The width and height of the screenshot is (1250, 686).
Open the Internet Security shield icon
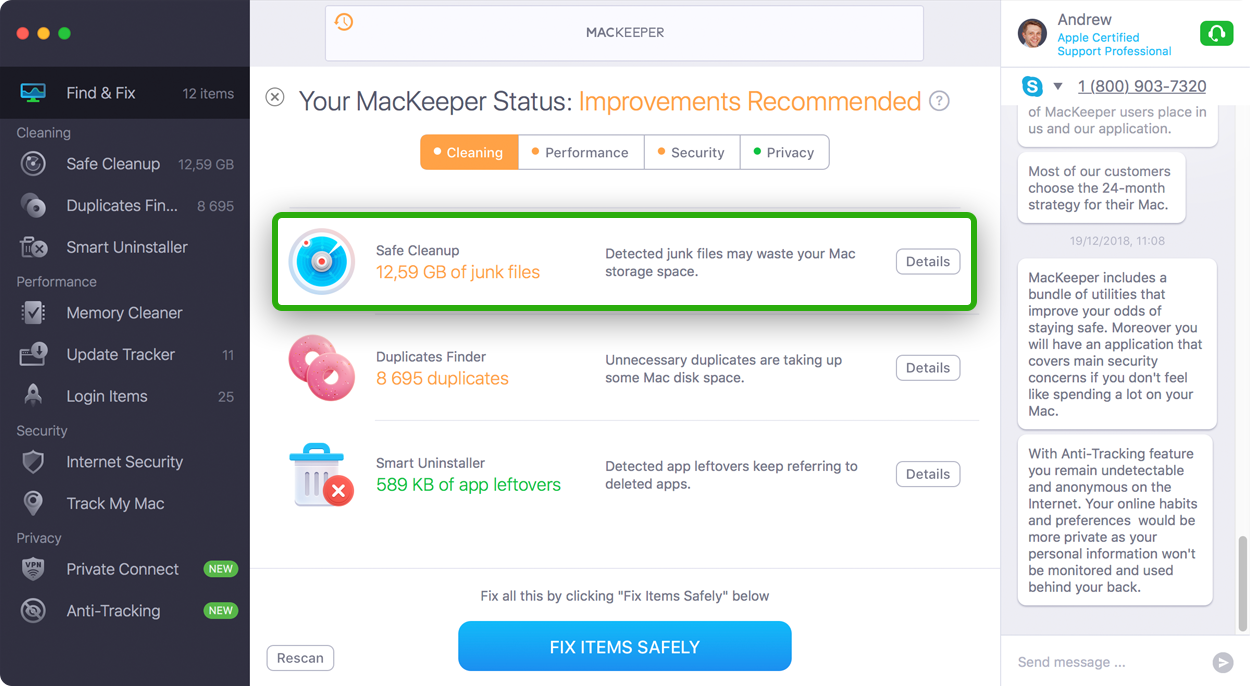pos(33,462)
